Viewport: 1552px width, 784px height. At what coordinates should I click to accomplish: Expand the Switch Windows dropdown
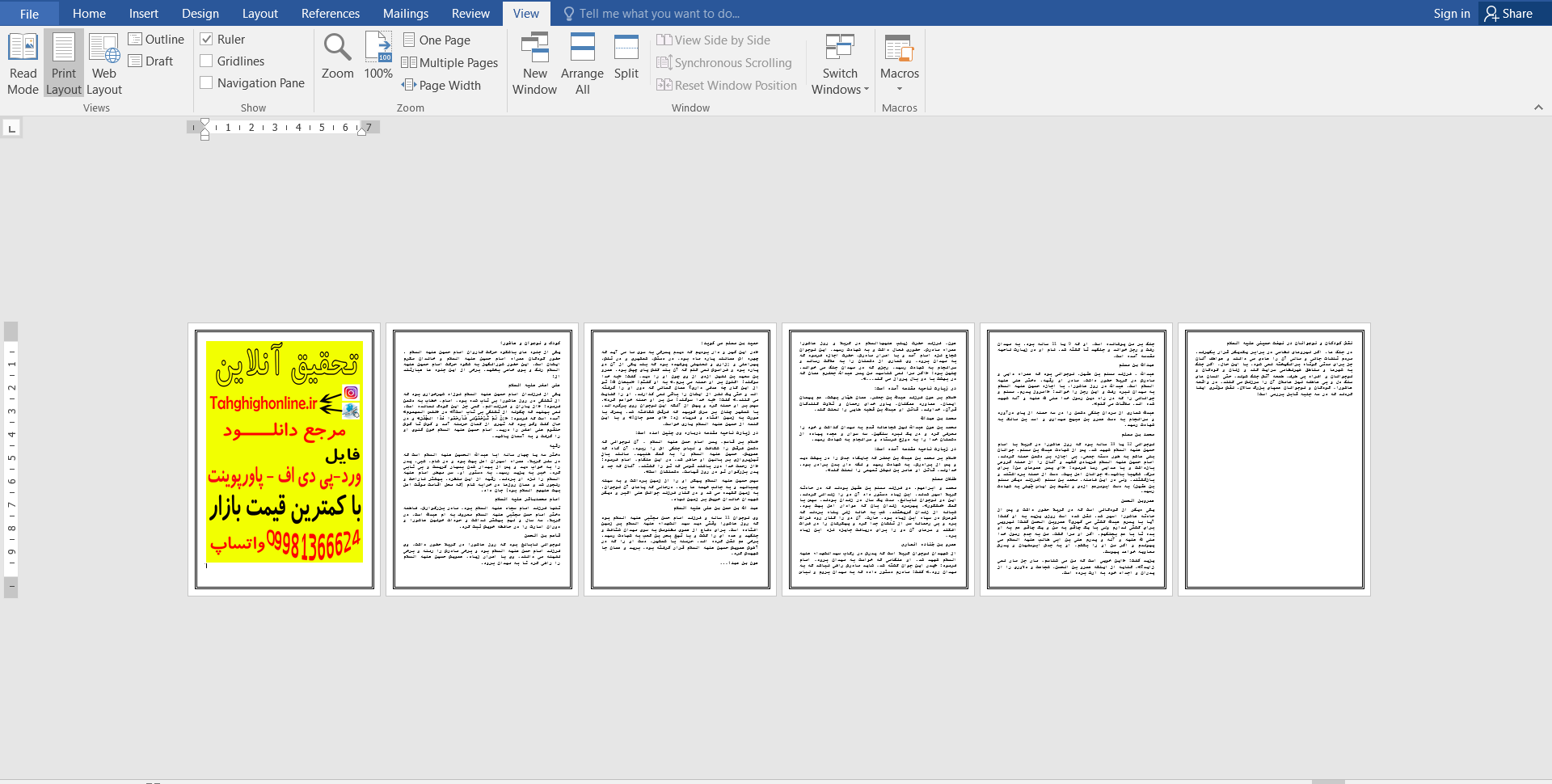click(x=841, y=64)
